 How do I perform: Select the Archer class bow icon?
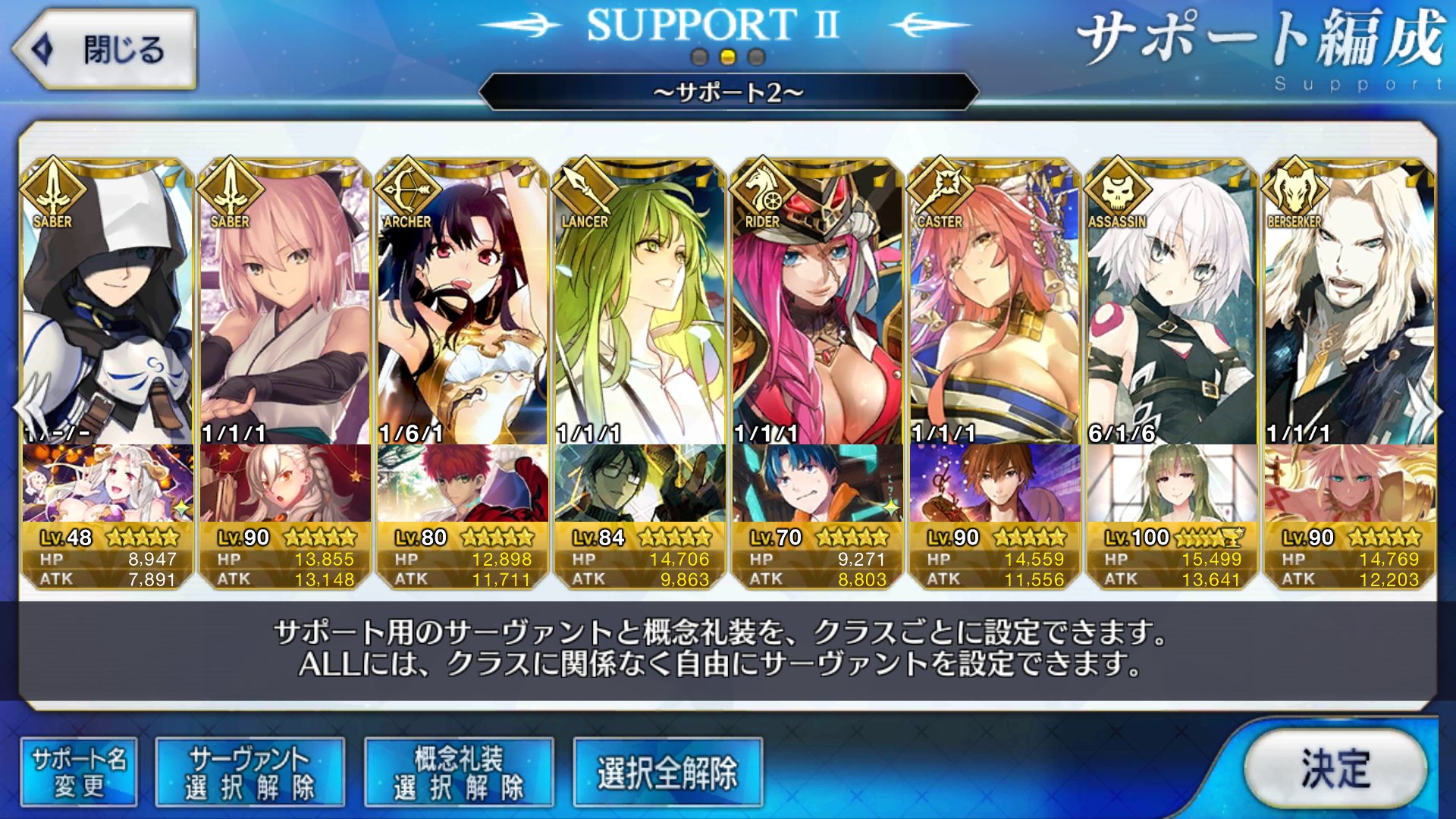[407, 190]
